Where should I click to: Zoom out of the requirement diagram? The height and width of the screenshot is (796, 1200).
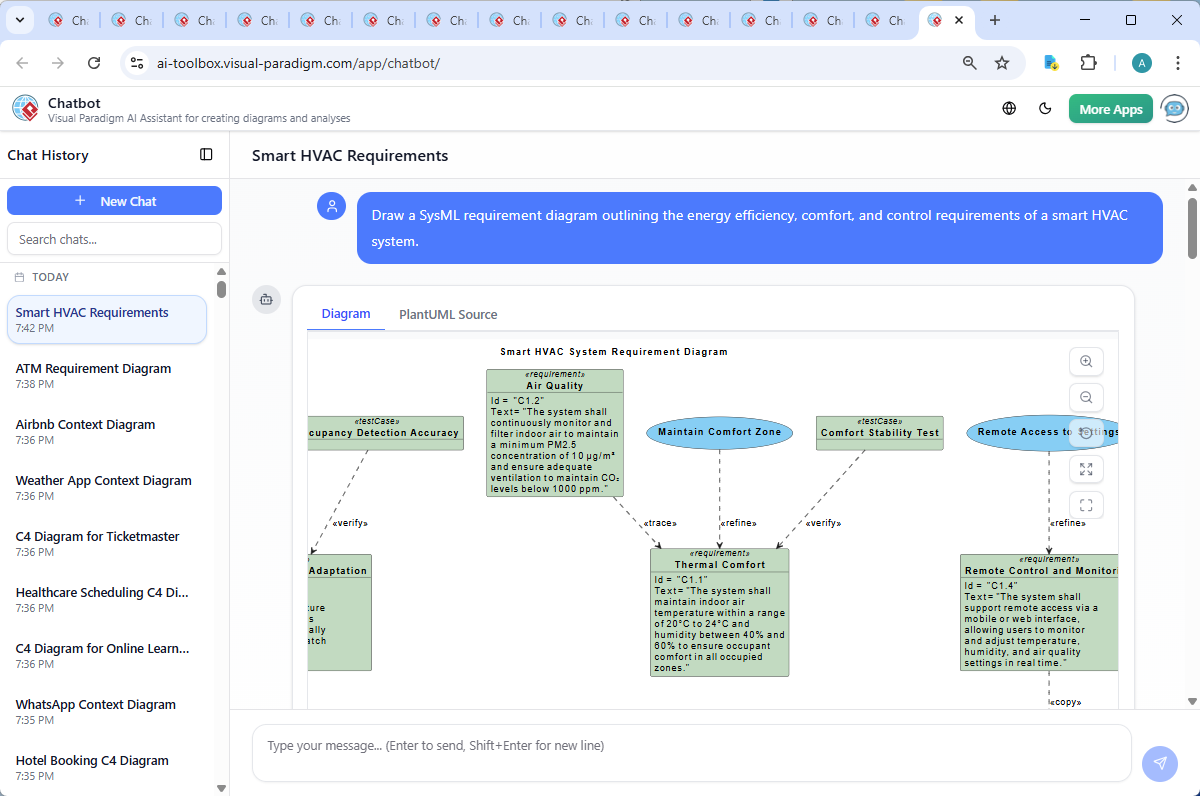point(1086,397)
